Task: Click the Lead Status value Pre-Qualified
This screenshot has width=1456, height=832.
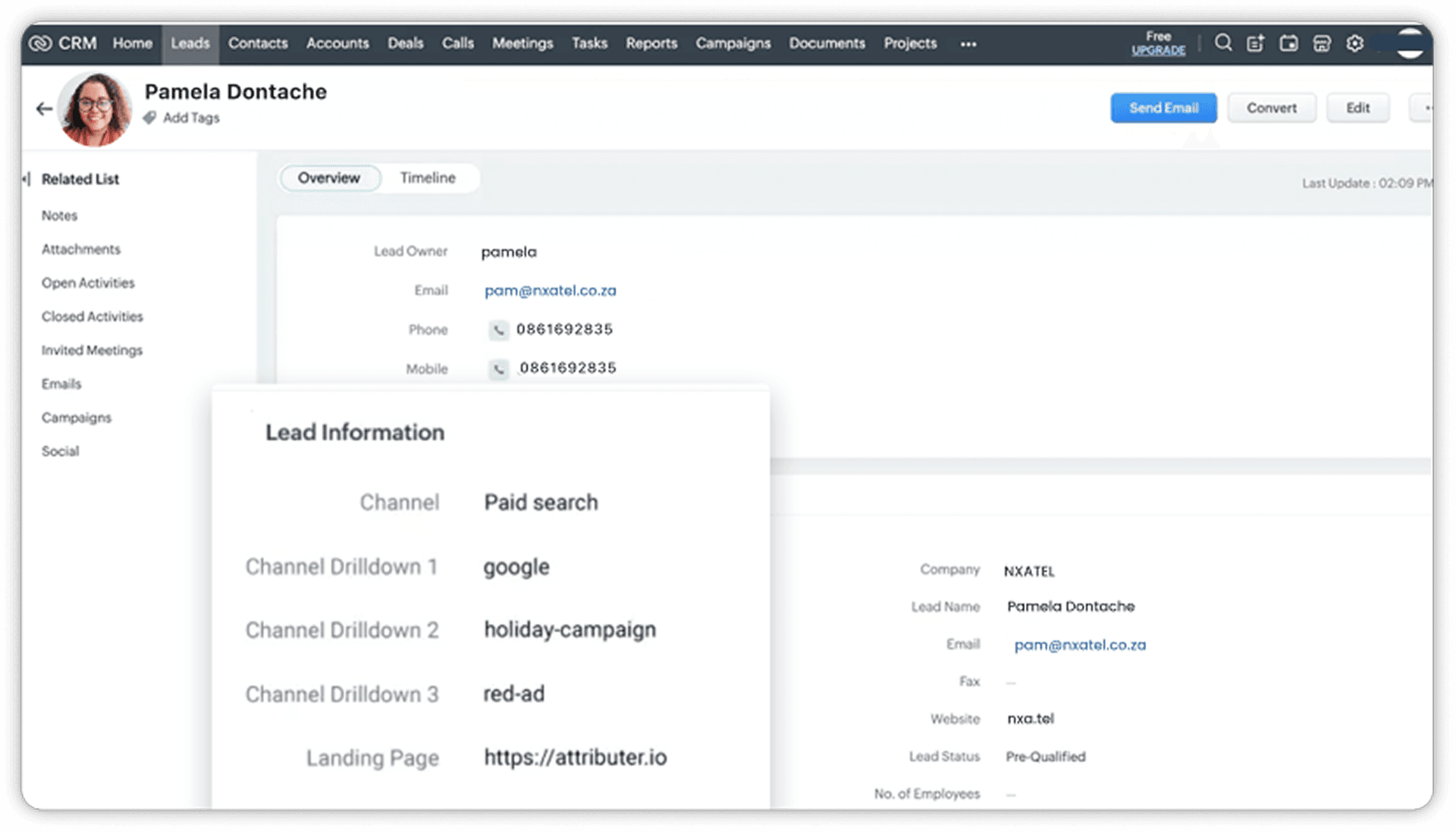Action: coord(1046,756)
